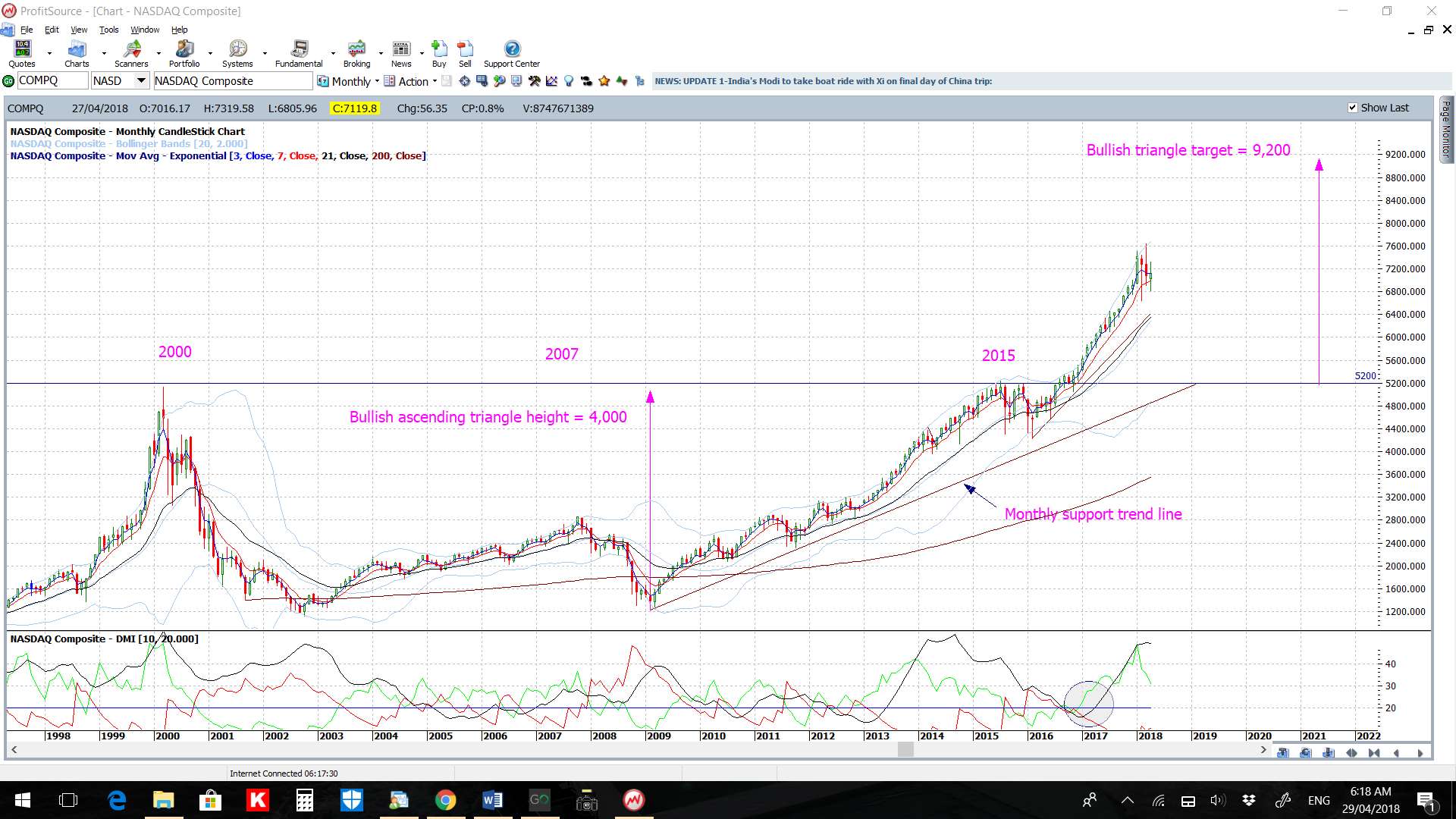This screenshot has width=1456, height=819.
Task: Click the horizontal chart scrollbar thumb
Action: (x=905, y=749)
